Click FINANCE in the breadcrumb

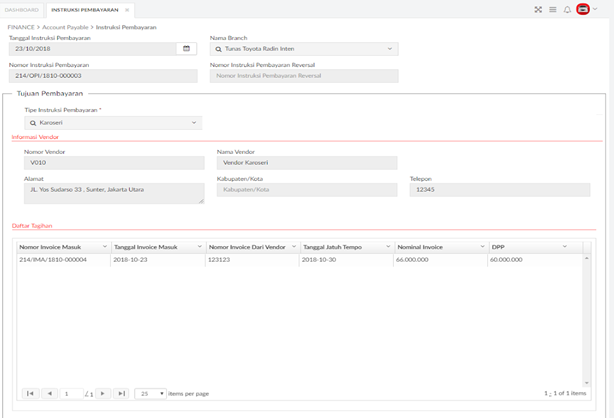tap(21, 27)
